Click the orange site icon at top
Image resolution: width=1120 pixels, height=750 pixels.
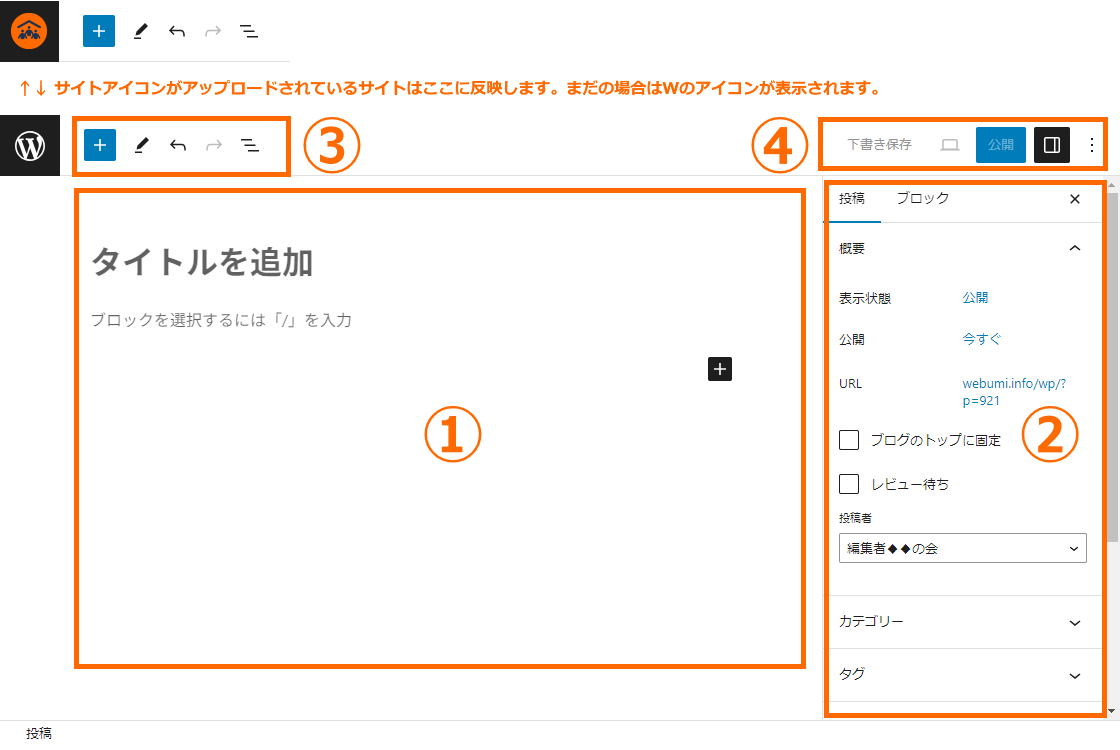pos(30,31)
